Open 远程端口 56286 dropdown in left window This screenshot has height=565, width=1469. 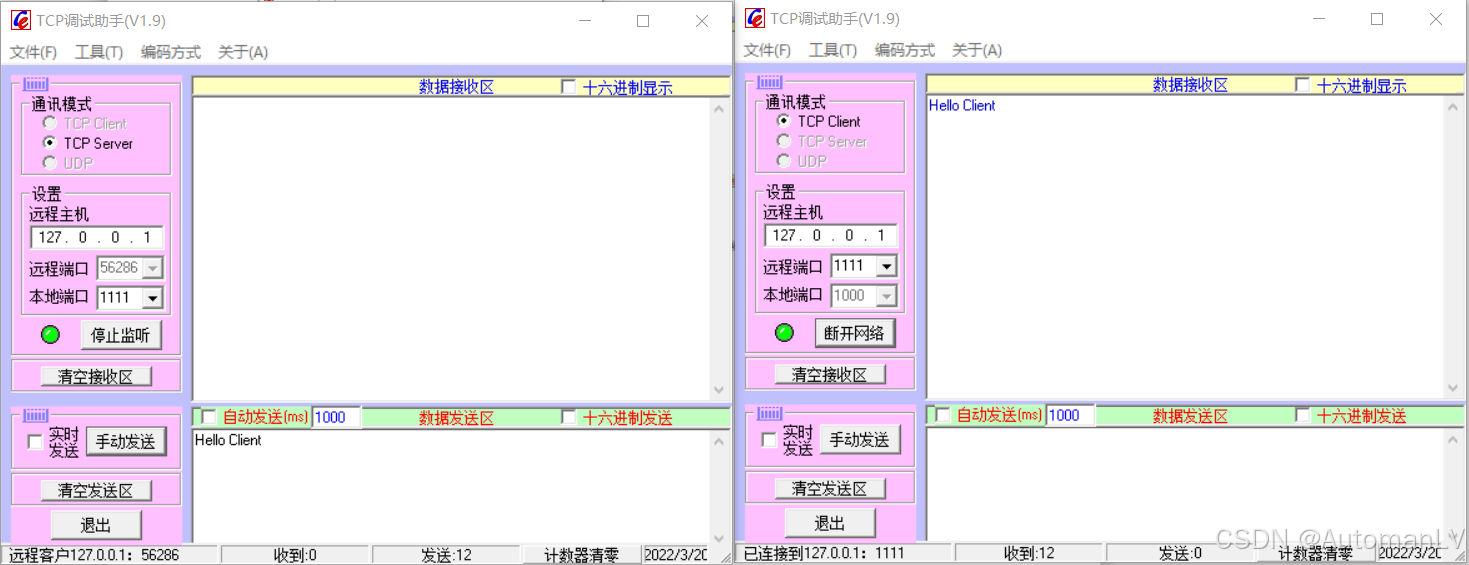pyautogui.click(x=152, y=268)
